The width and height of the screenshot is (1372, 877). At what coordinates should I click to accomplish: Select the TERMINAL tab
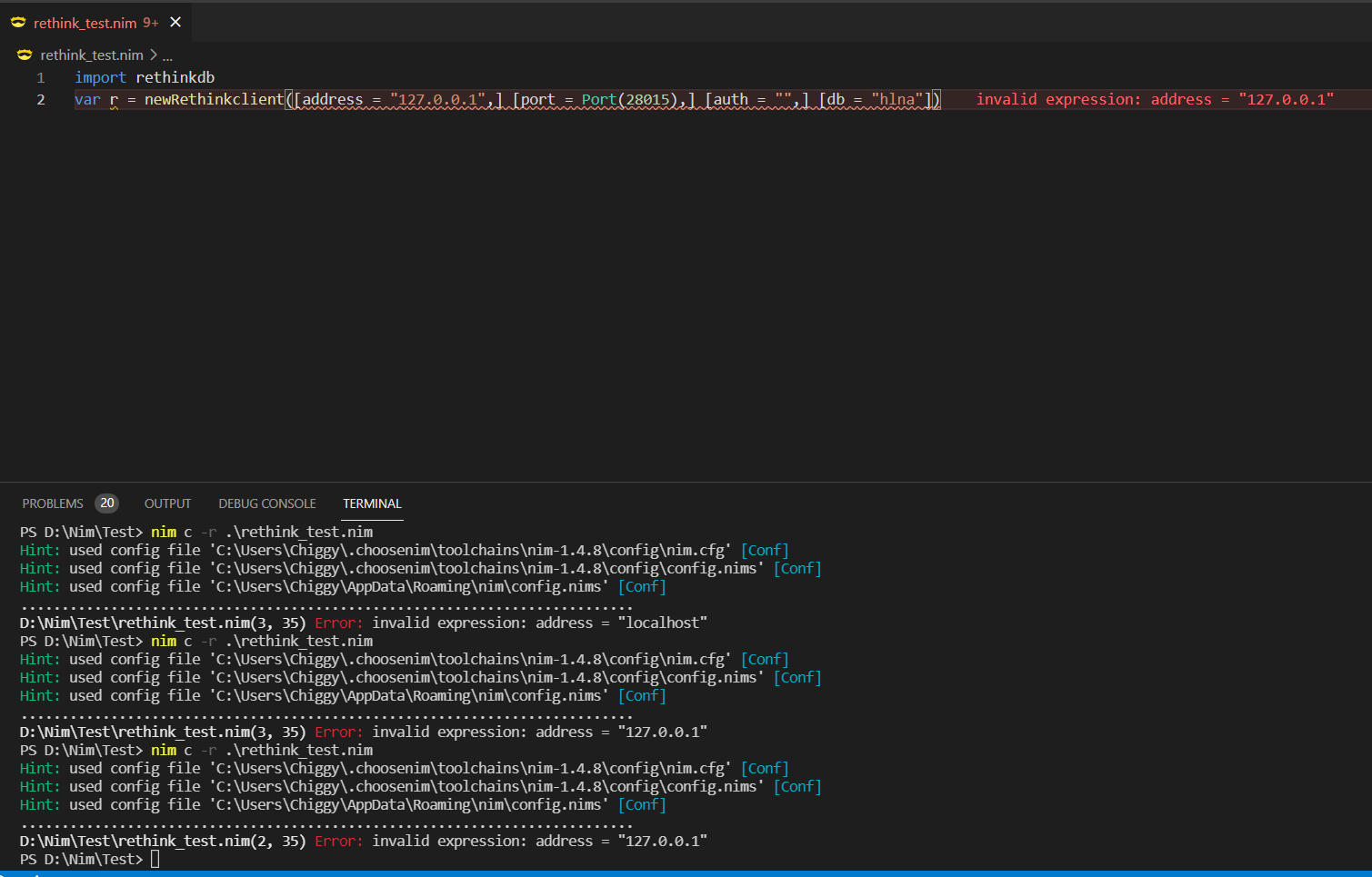pos(372,503)
